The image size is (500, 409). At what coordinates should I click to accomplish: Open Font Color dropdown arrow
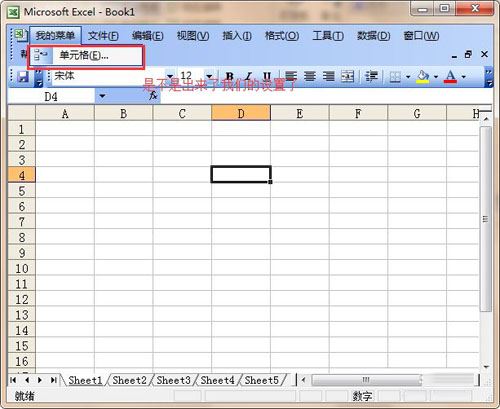pos(464,77)
